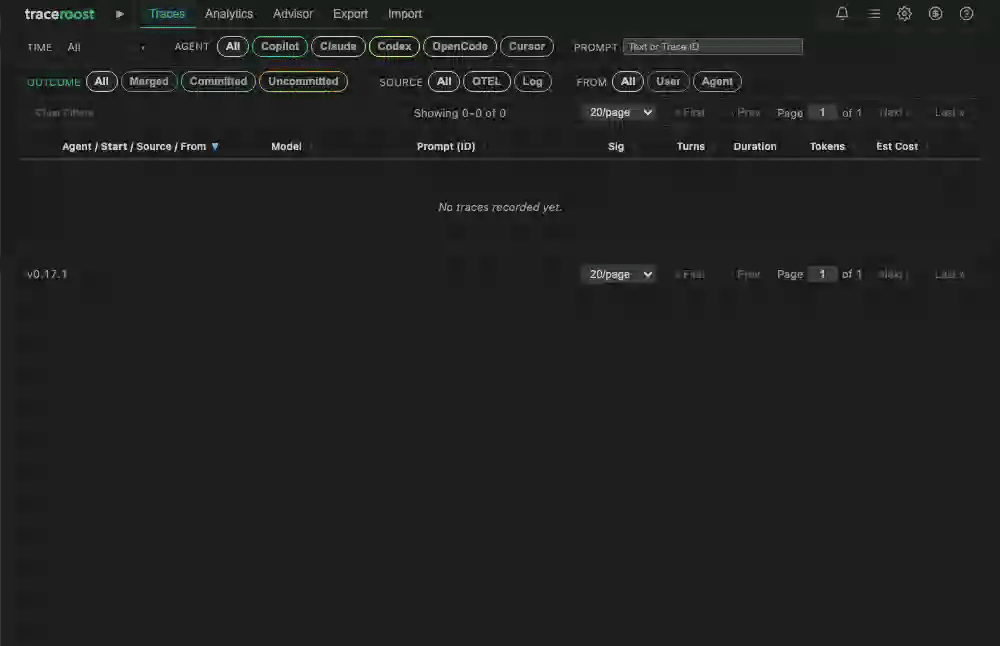Viewport: 1000px width, 646px height.
Task: Click the Clear Filters link
Action: point(64,113)
